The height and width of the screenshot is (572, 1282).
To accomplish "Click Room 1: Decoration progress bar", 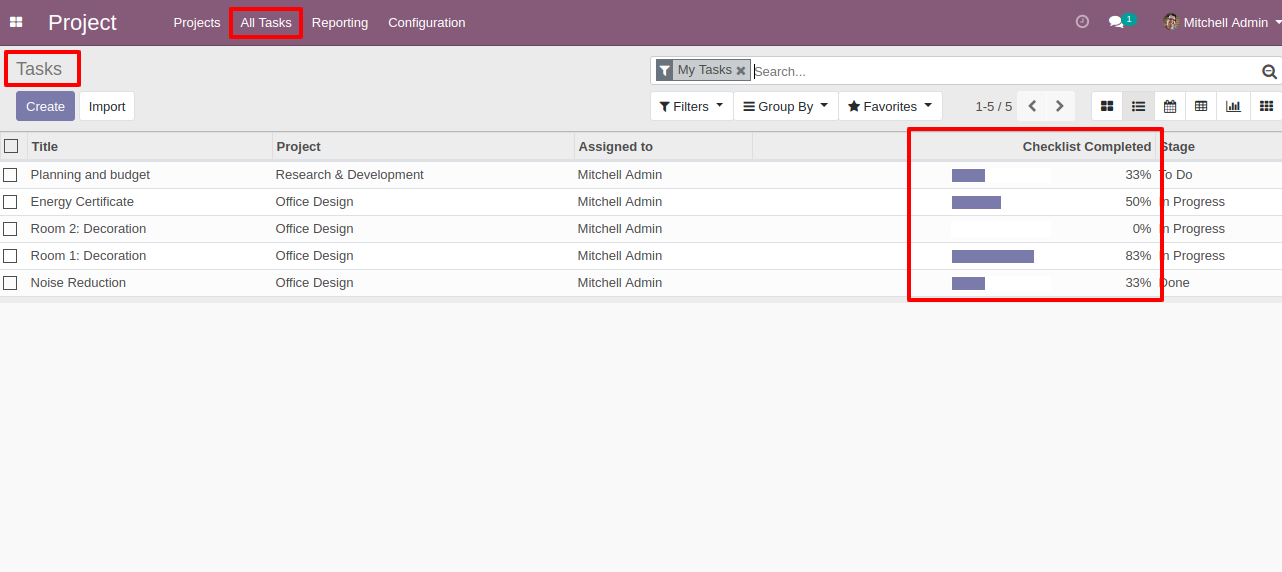I will [1001, 256].
